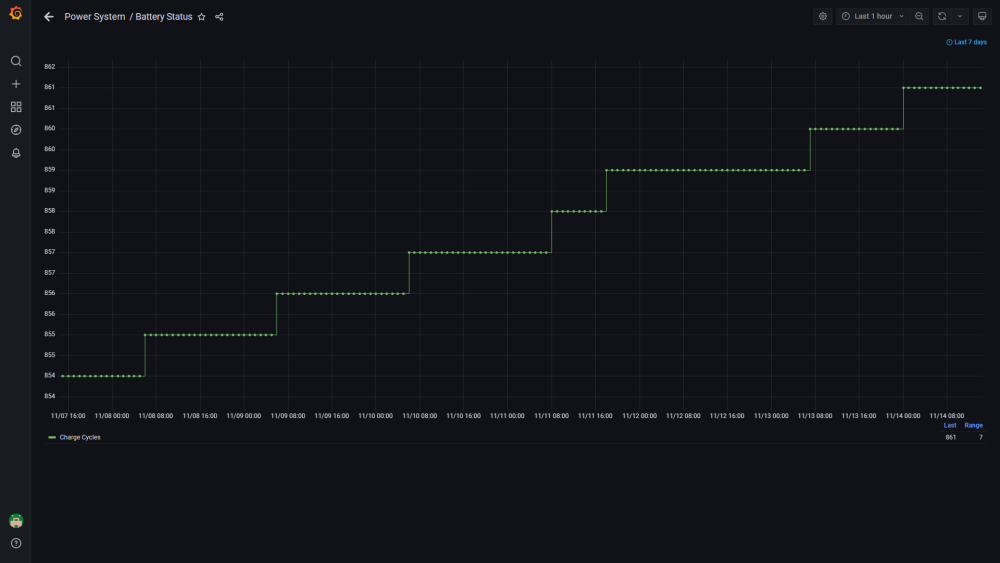
Task: Star the Battery Status dashboard
Action: pyautogui.click(x=202, y=17)
